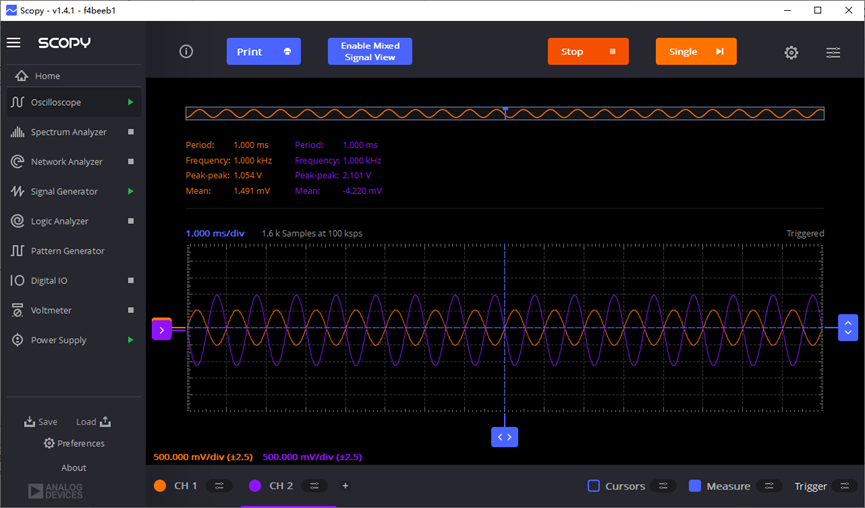Click the purple CH 2 offset handle

click(x=162, y=330)
